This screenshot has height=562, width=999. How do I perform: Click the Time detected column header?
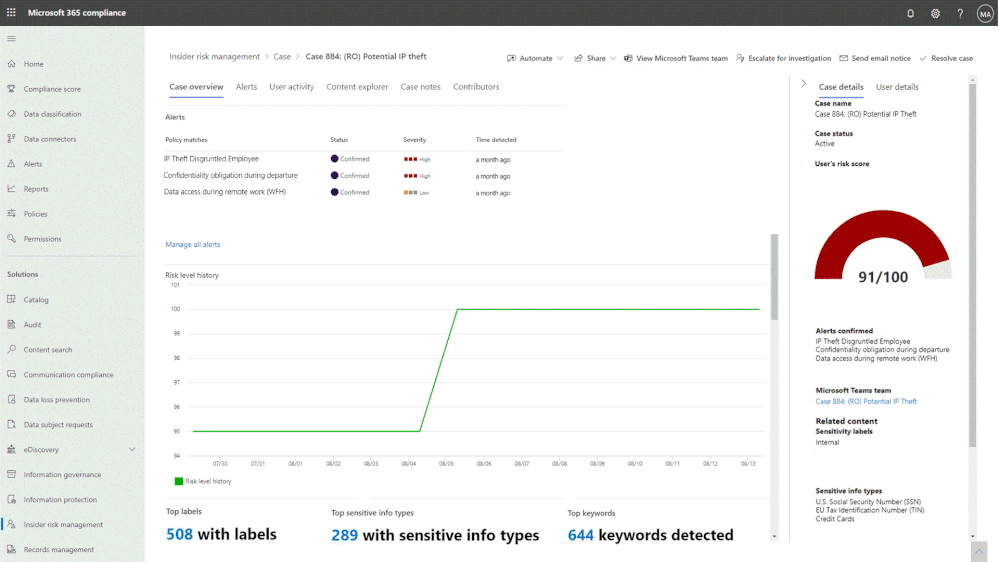(x=496, y=140)
